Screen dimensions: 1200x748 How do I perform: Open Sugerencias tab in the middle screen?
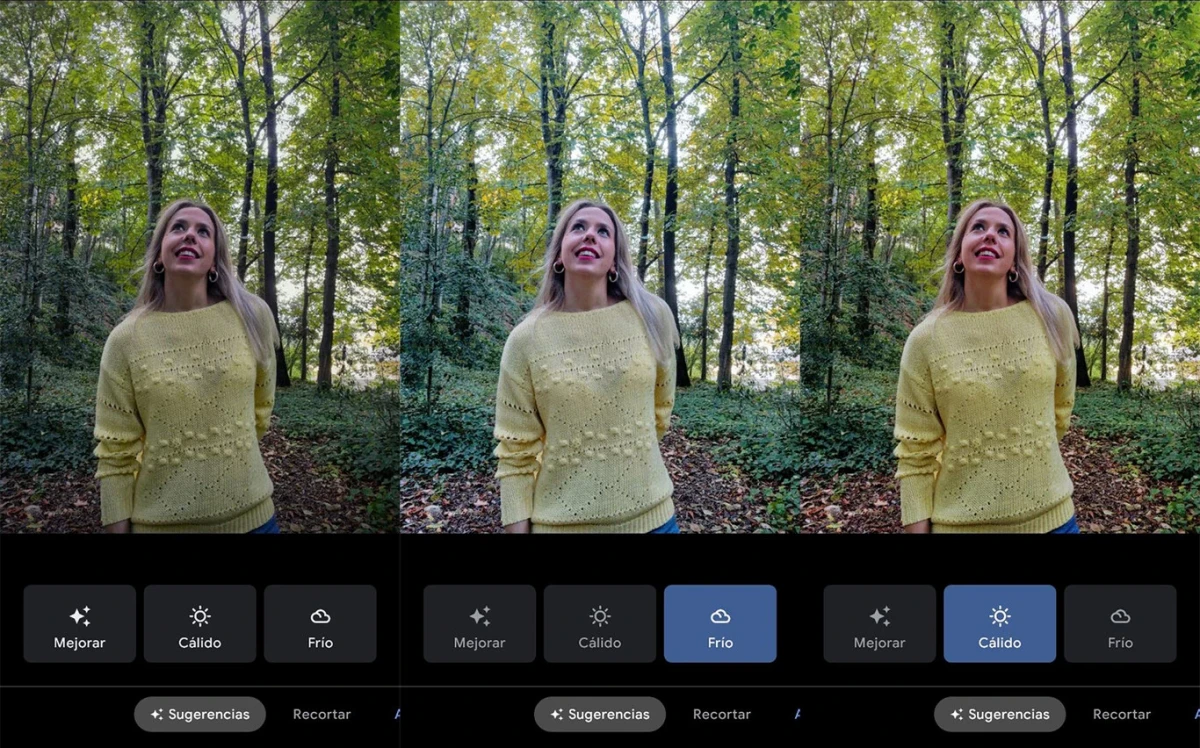click(x=600, y=714)
